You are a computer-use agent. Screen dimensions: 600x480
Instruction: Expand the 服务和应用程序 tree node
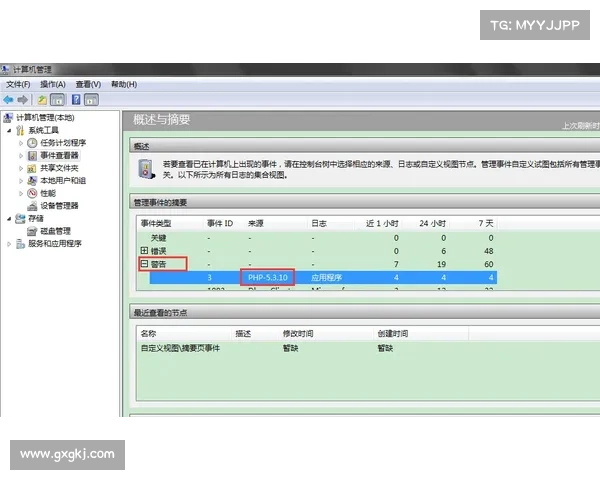point(9,244)
